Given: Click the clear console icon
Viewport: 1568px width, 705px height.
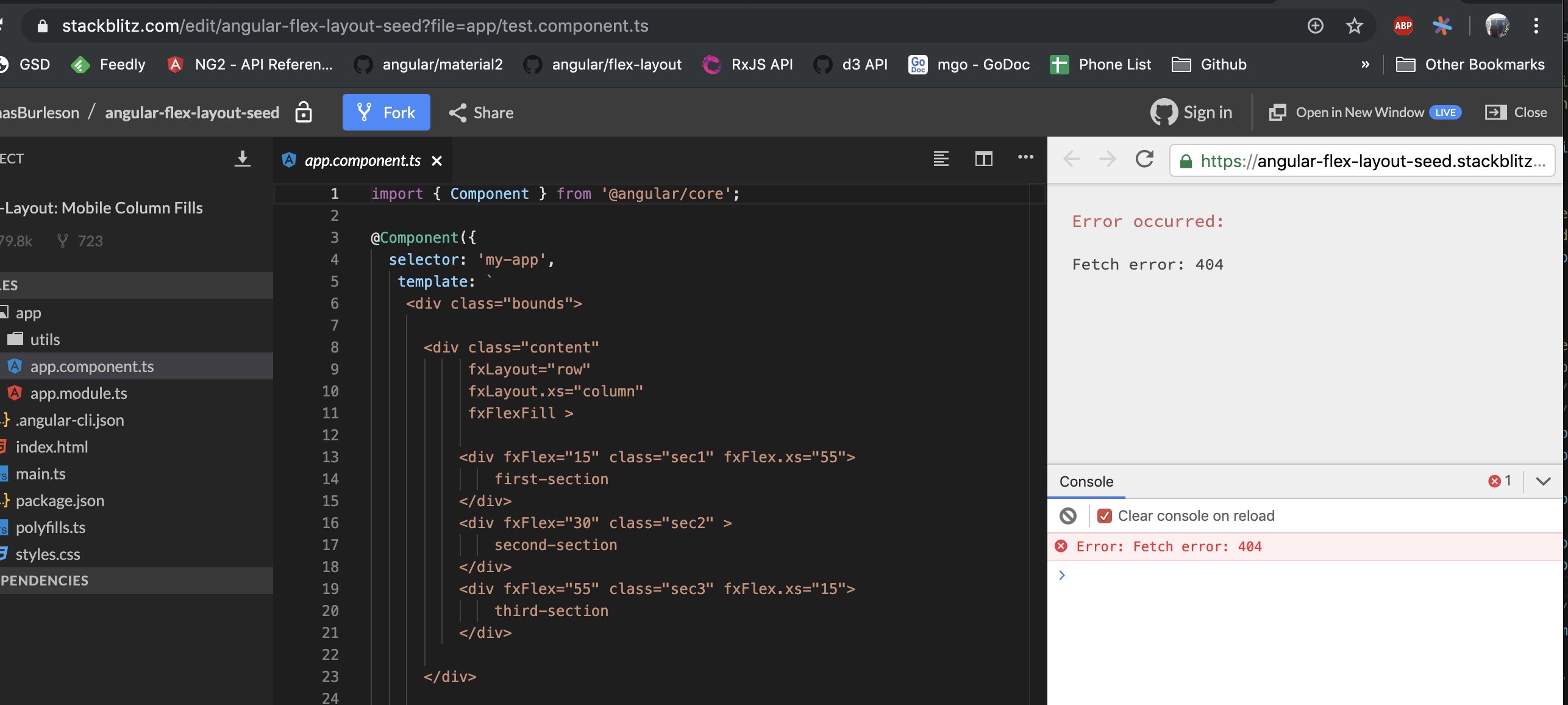Looking at the screenshot, I should coord(1068,515).
